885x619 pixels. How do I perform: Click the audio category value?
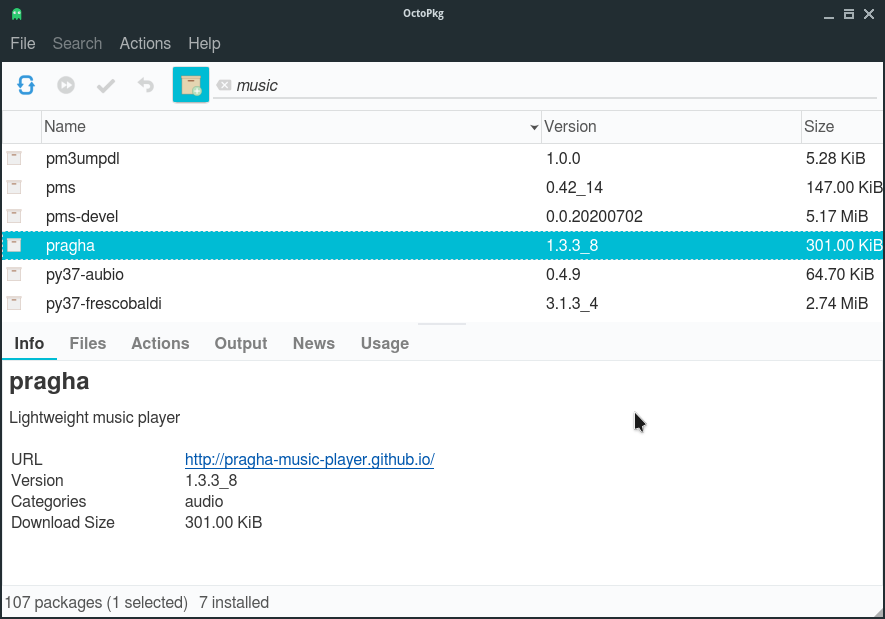pos(204,502)
